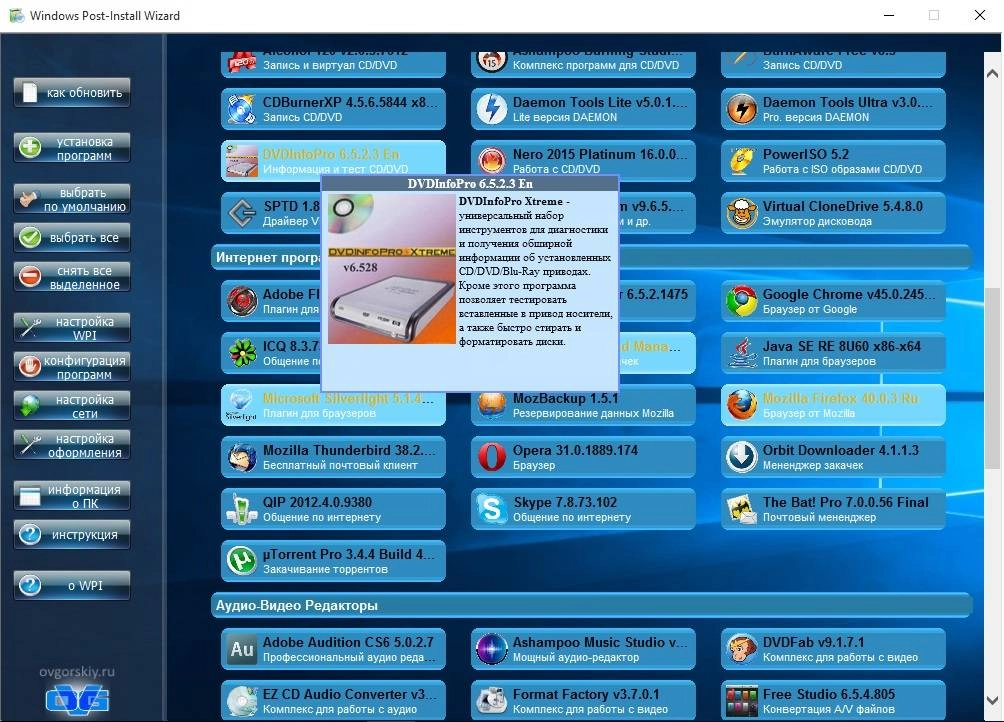The height and width of the screenshot is (722, 1004).
Task: Select Opera 31.0.1889.174 for installation
Action: tap(583, 457)
